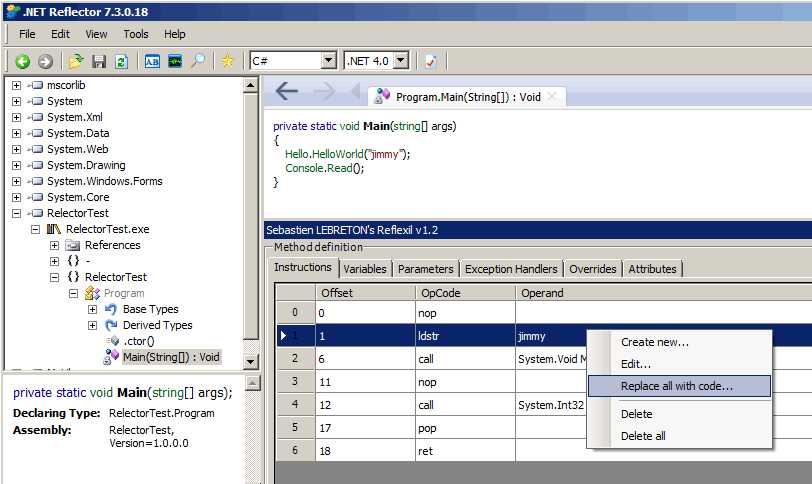Expand the mscorlib assembly node

point(17,85)
